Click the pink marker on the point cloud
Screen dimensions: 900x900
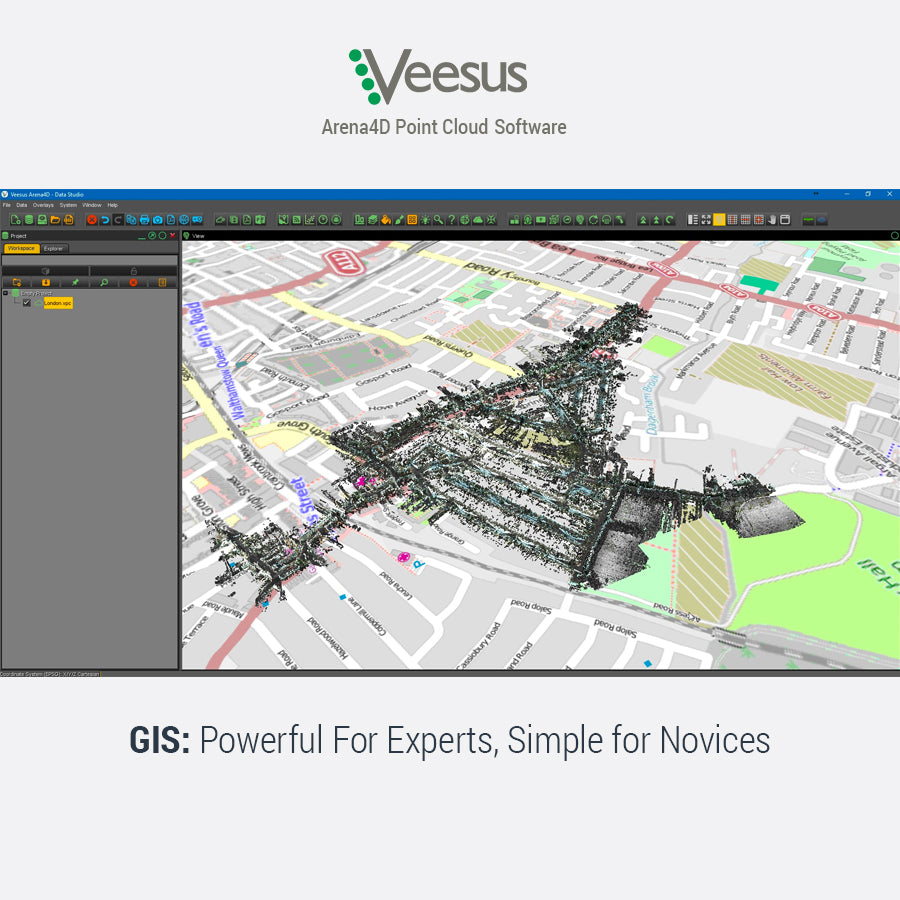(362, 480)
